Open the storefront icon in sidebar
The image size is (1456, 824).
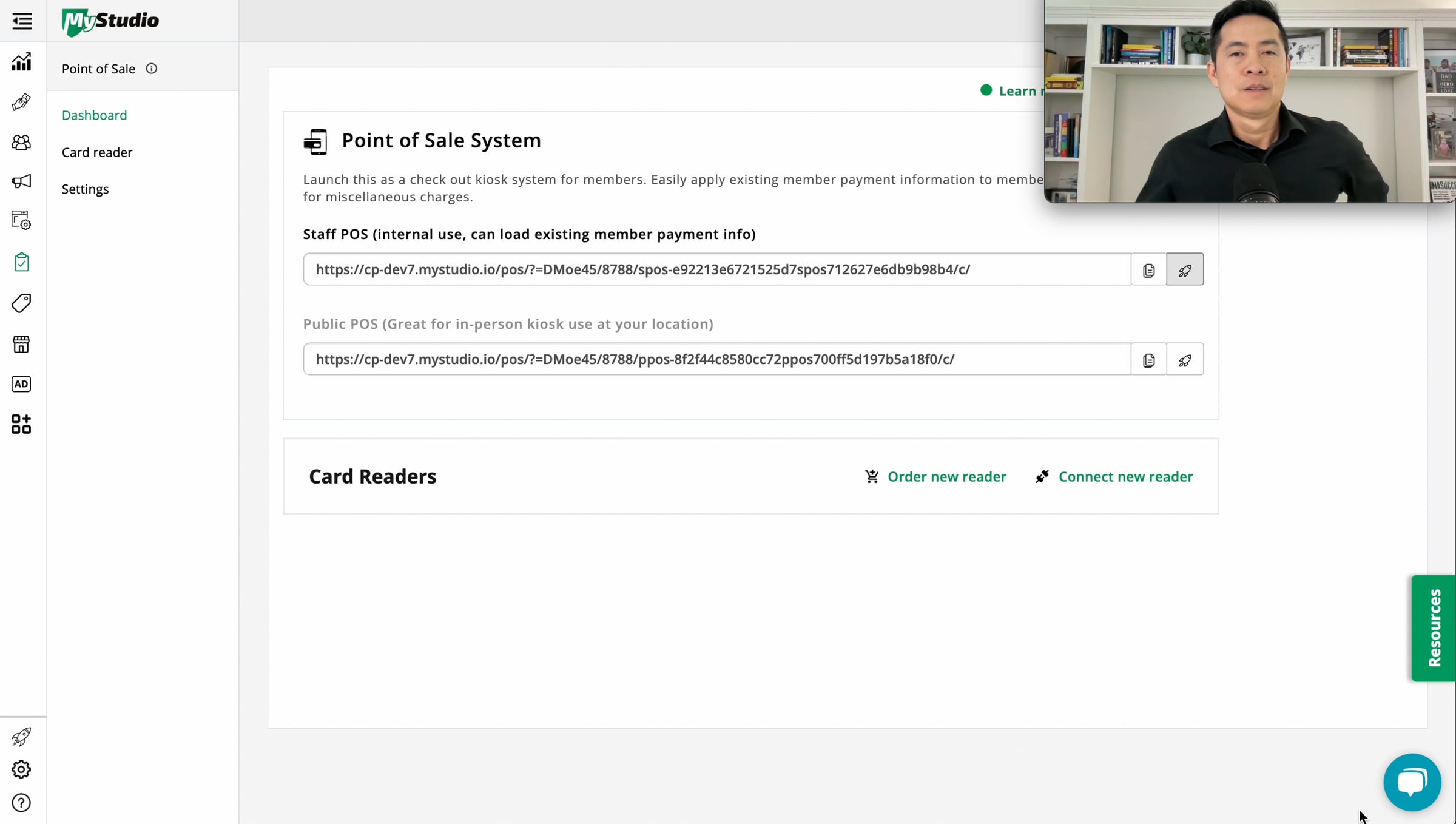pyautogui.click(x=21, y=344)
